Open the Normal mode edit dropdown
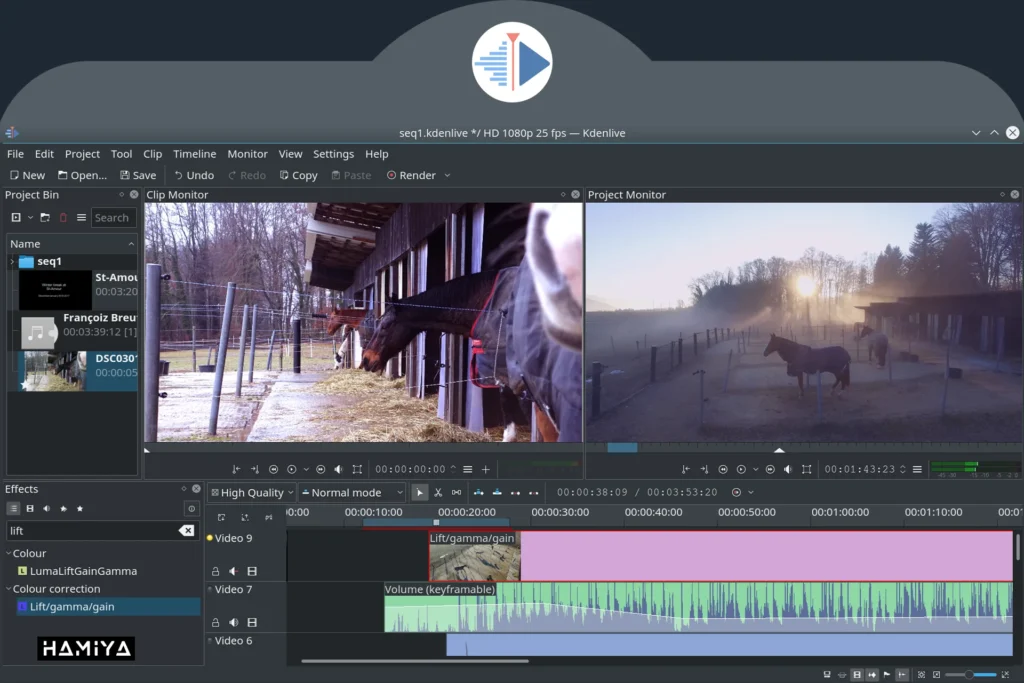Image resolution: width=1024 pixels, height=683 pixels. 352,492
